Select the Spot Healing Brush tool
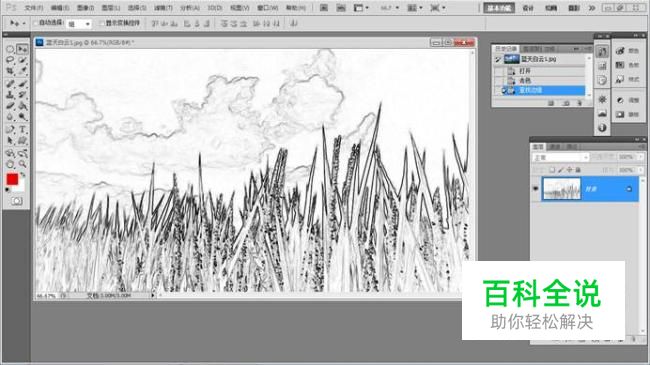The image size is (650, 365). 10,84
